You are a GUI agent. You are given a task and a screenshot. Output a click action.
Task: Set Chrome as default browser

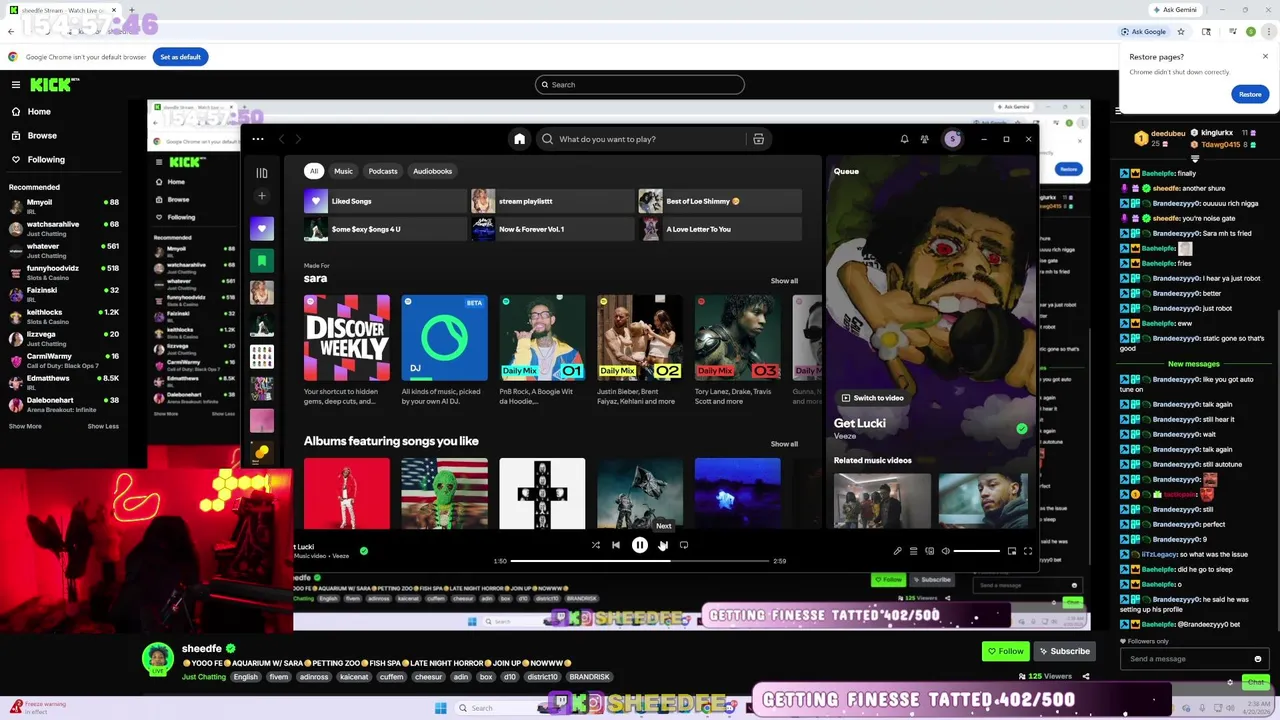point(180,57)
